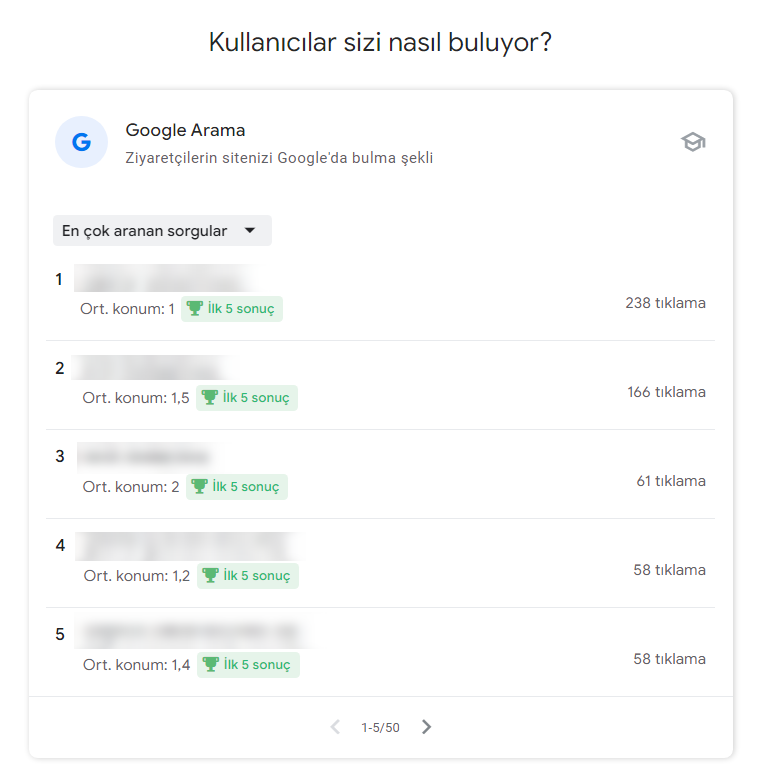Click trophy icon in first query row
The height and width of the screenshot is (777, 766).
tap(194, 308)
